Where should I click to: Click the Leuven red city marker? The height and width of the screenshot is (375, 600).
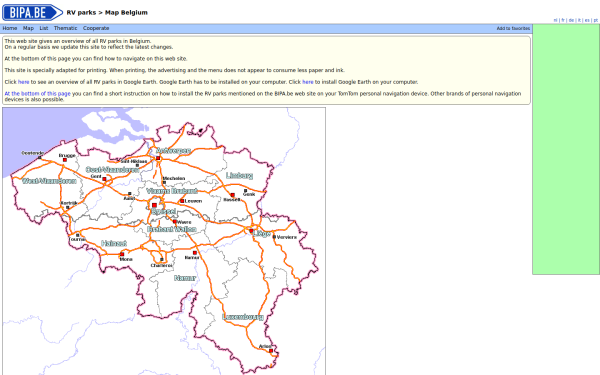pyautogui.click(x=182, y=201)
